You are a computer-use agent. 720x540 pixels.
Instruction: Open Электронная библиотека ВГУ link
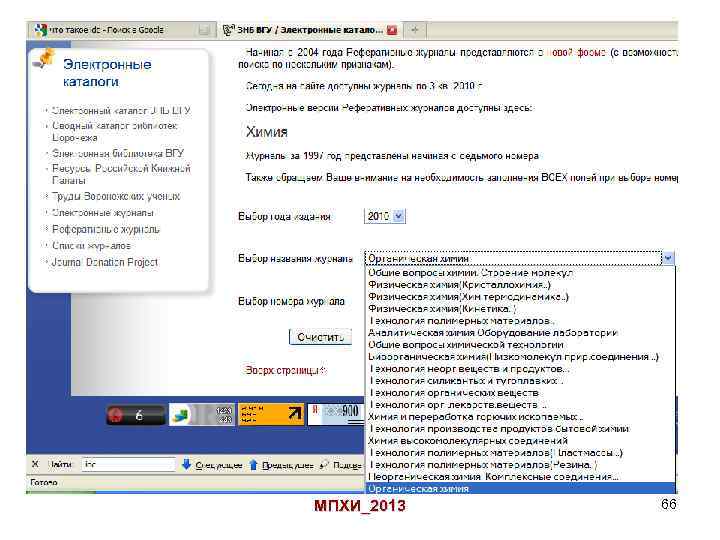pos(118,153)
